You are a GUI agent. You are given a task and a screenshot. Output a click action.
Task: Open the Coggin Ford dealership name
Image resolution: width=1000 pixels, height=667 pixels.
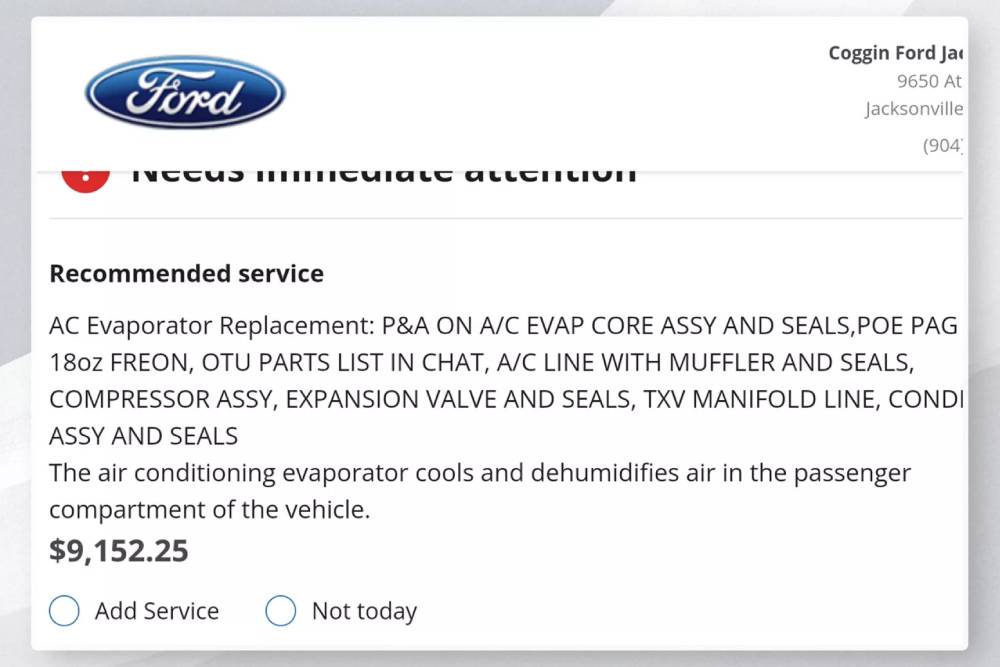[895, 54]
